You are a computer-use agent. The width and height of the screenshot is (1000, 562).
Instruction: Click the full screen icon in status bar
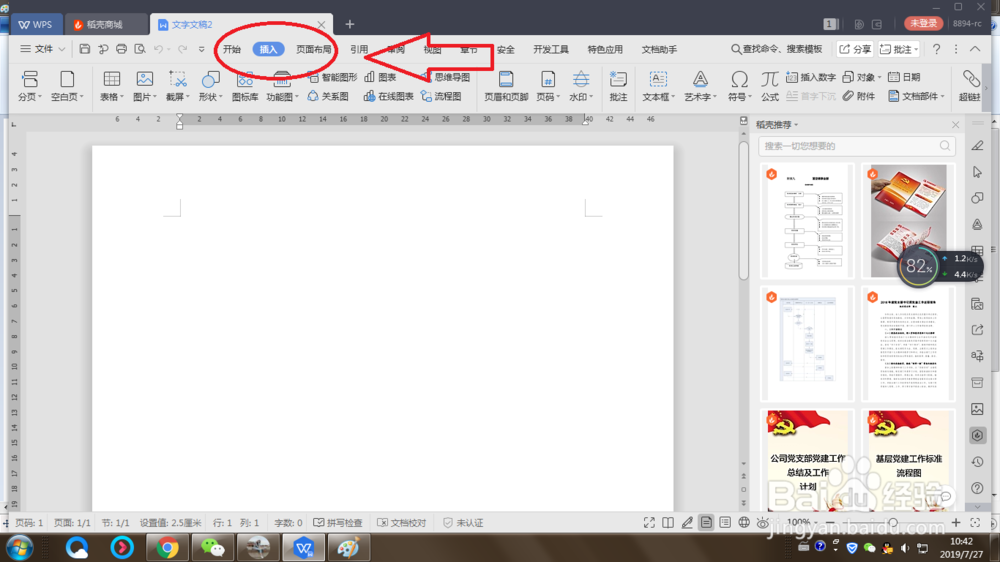649,522
